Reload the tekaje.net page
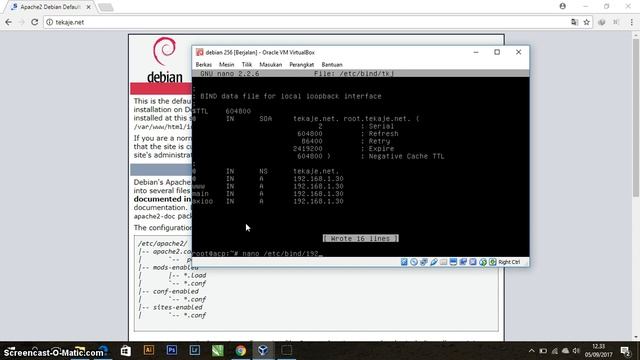Screen dimensions: 640x360 35,22
